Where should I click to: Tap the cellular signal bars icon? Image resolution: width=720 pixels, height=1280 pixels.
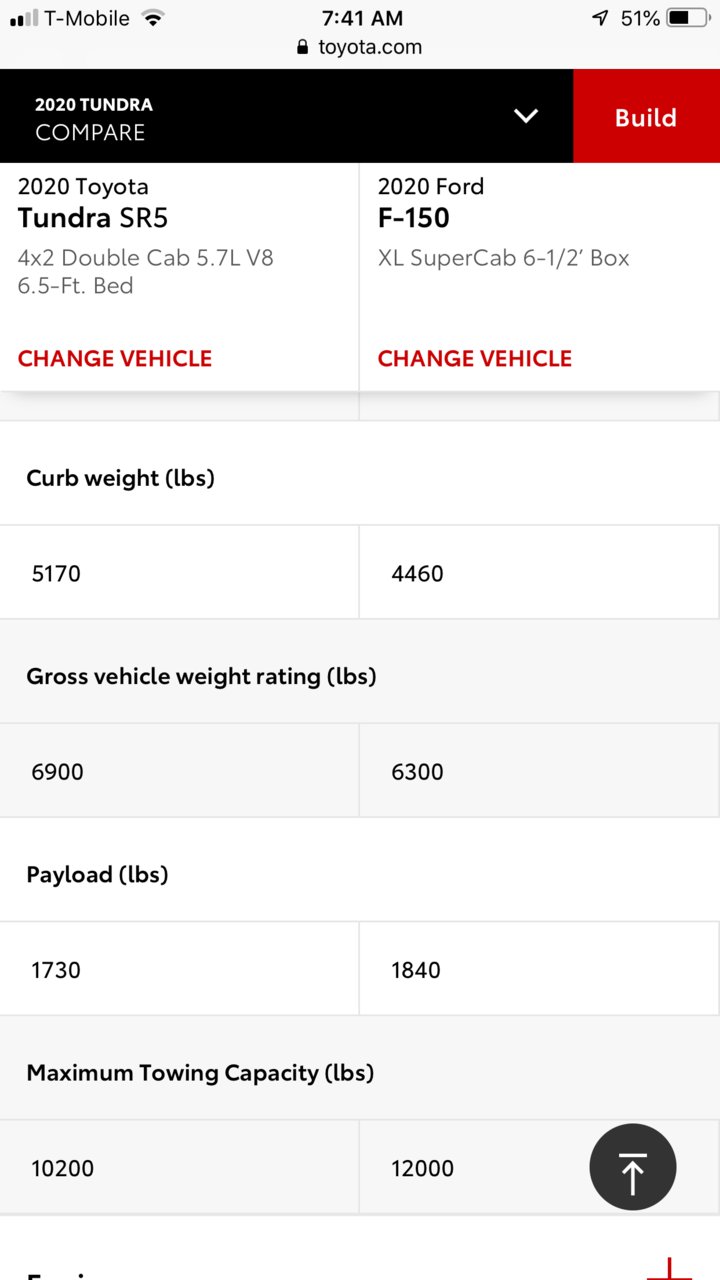coord(23,18)
